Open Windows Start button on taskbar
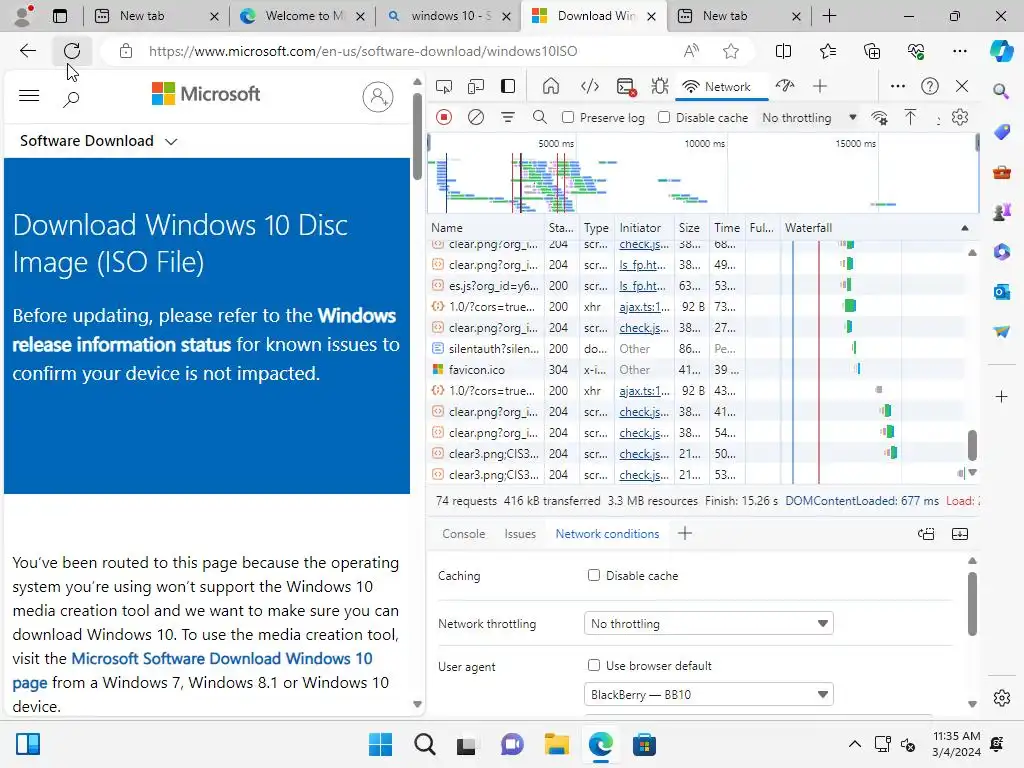Screen dimensions: 1024x768 pyautogui.click(x=380, y=744)
